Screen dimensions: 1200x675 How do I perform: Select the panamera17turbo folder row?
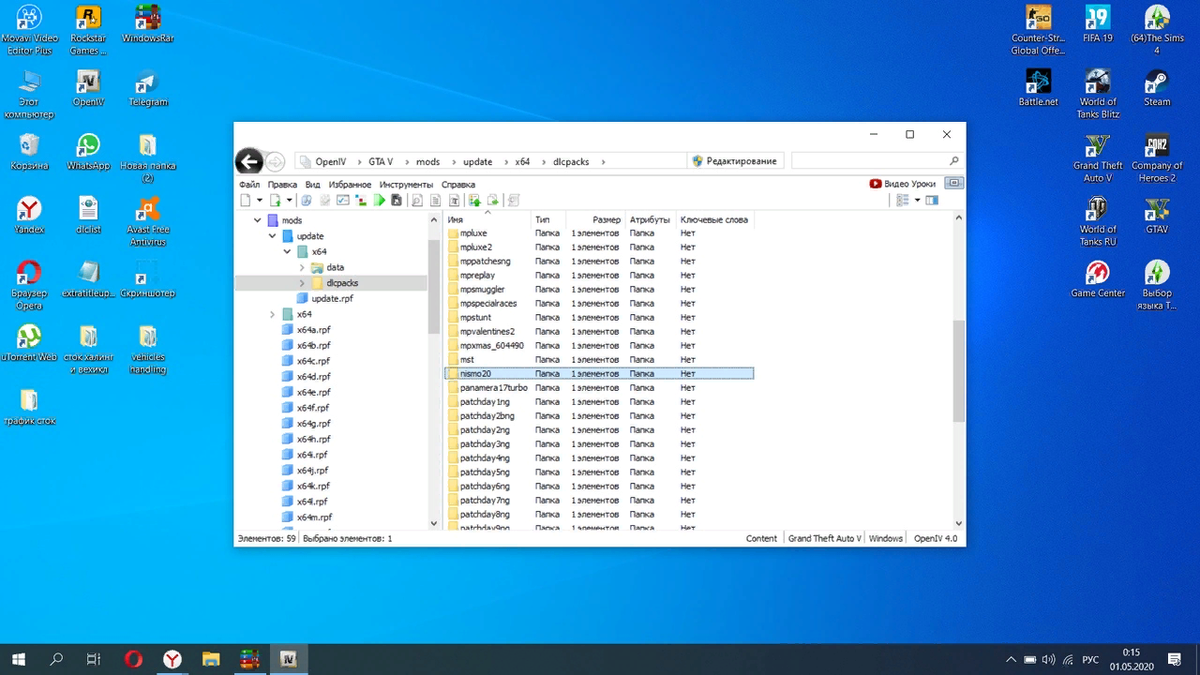599,387
